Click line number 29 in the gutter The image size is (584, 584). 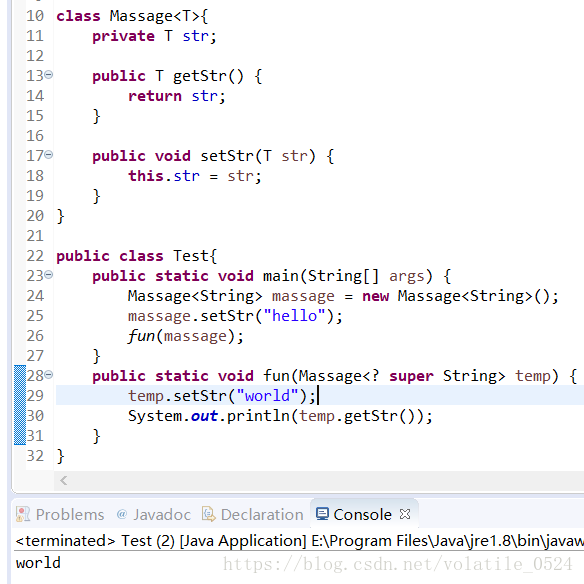pos(35,396)
